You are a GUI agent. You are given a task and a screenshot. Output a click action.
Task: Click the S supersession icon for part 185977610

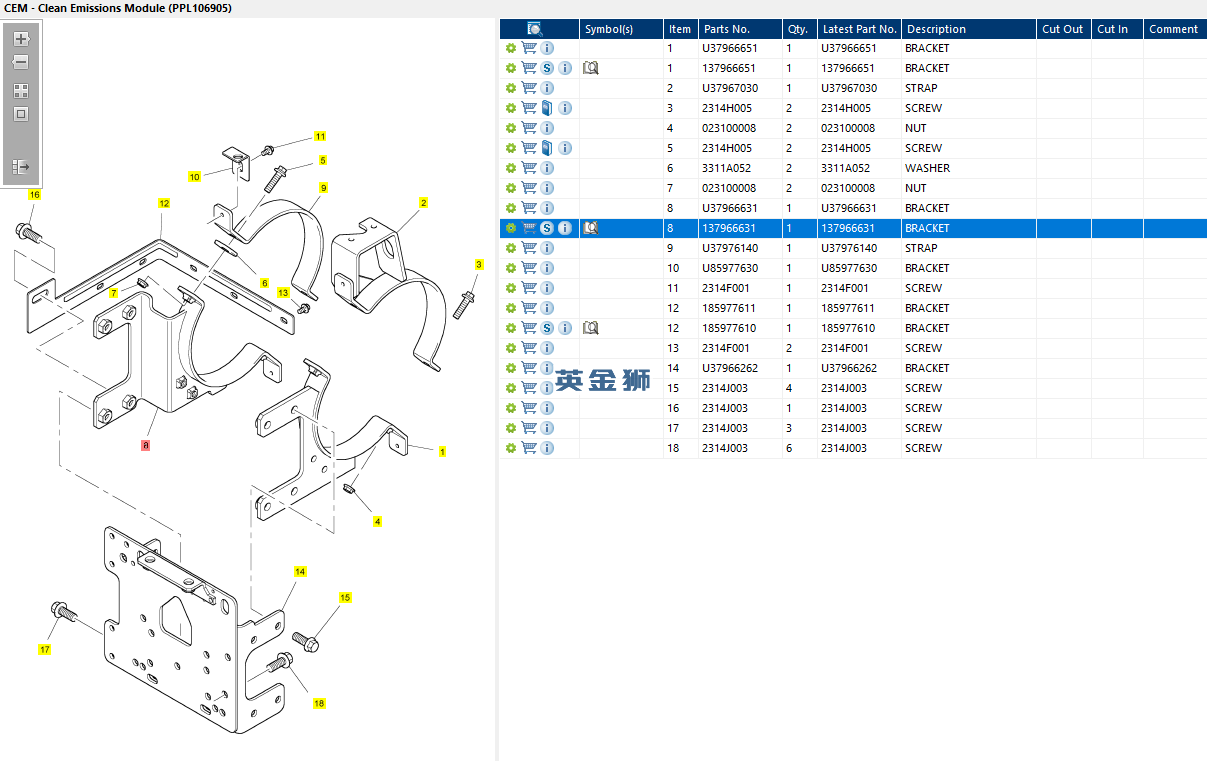547,328
